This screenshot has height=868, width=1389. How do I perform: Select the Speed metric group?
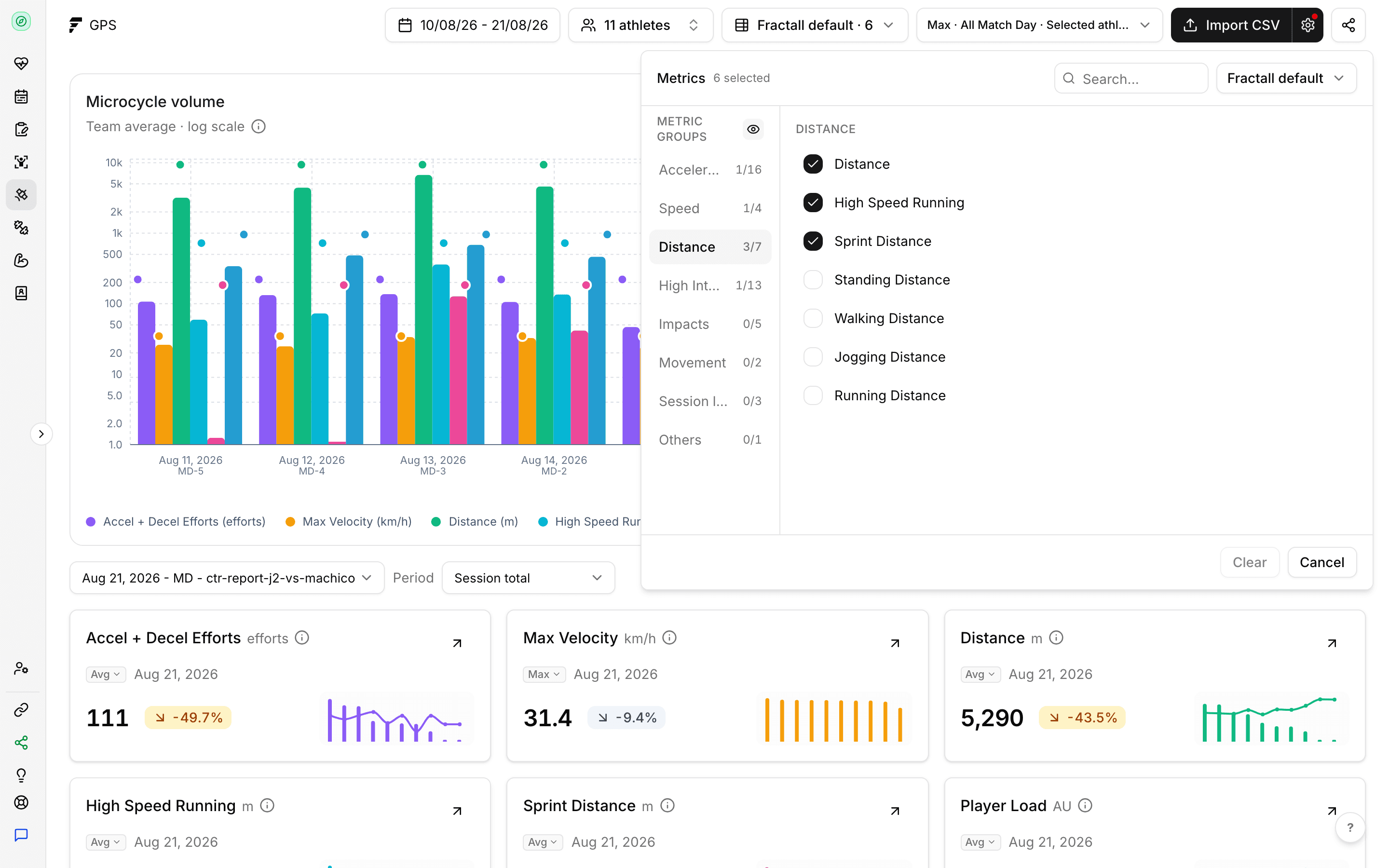pos(710,208)
